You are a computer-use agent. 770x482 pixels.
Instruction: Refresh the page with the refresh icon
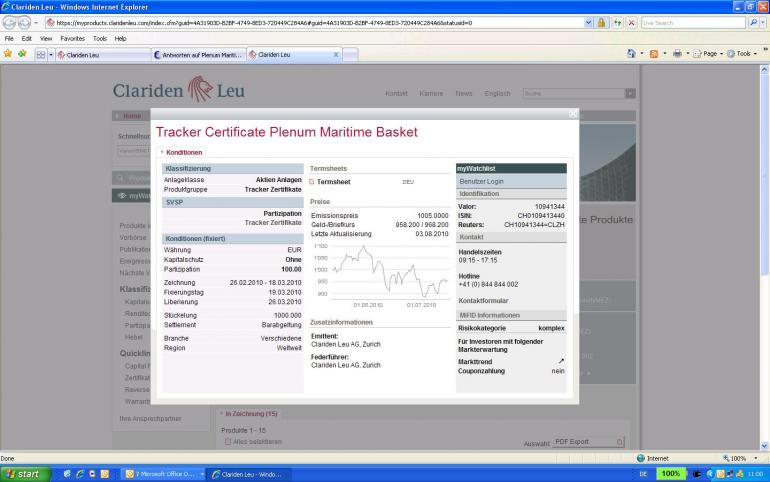coord(617,23)
